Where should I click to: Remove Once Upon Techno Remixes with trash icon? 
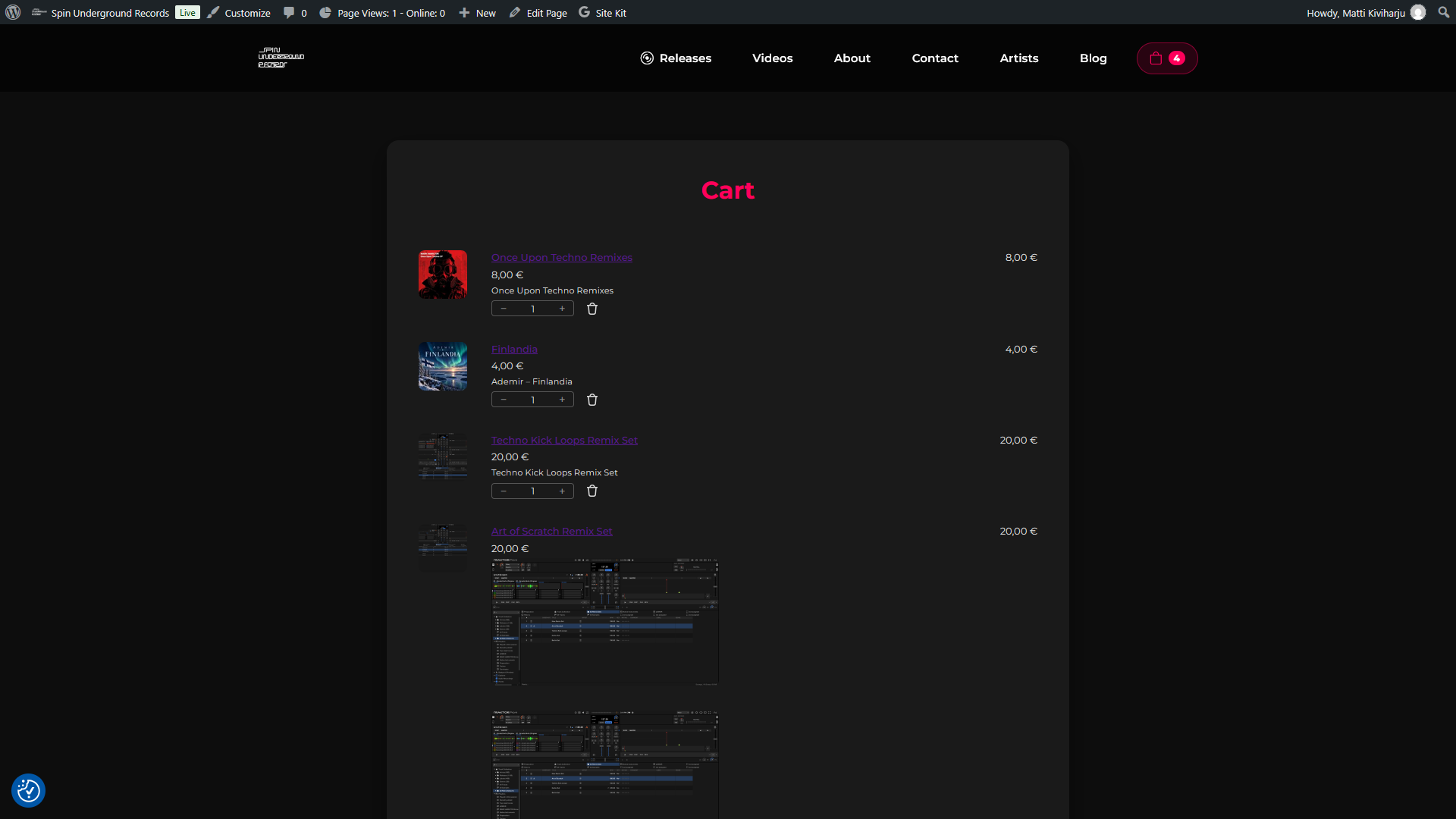592,309
